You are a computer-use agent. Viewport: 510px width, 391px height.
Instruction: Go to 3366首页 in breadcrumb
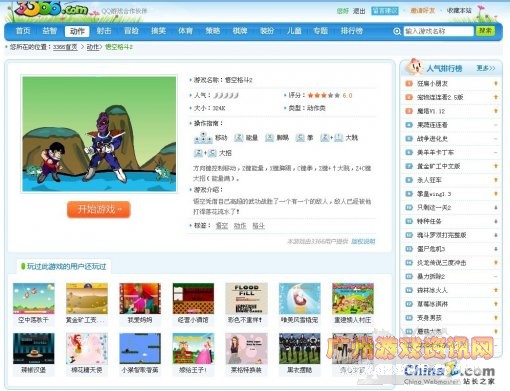click(x=65, y=47)
